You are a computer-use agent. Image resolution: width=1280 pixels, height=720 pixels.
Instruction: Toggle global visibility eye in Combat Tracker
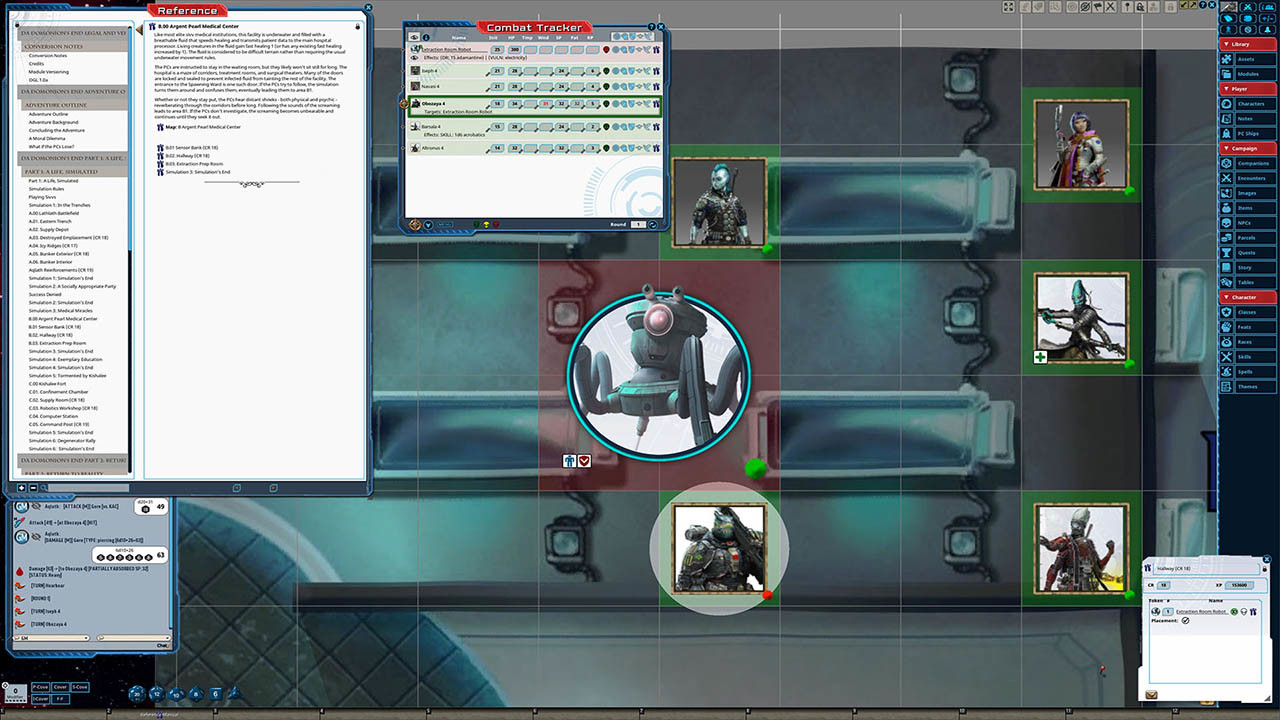tap(414, 38)
